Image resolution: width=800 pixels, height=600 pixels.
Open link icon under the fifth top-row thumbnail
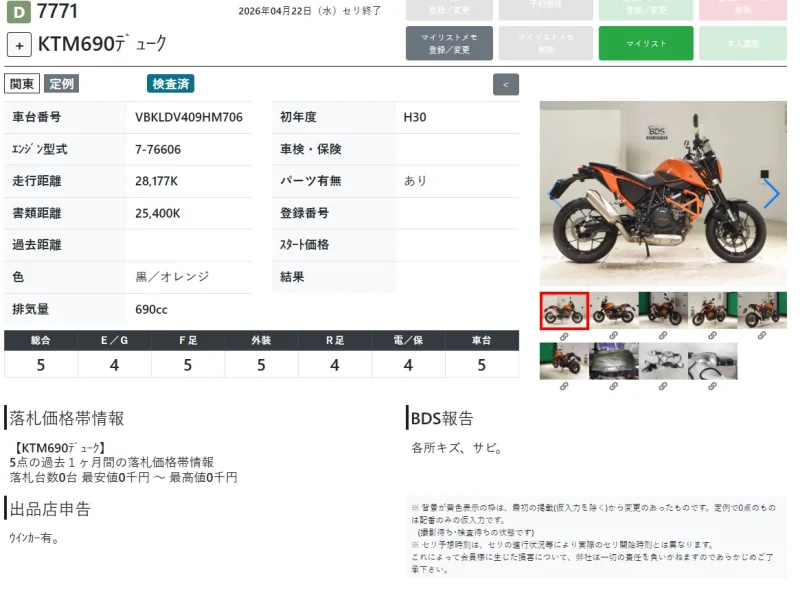pos(762,335)
